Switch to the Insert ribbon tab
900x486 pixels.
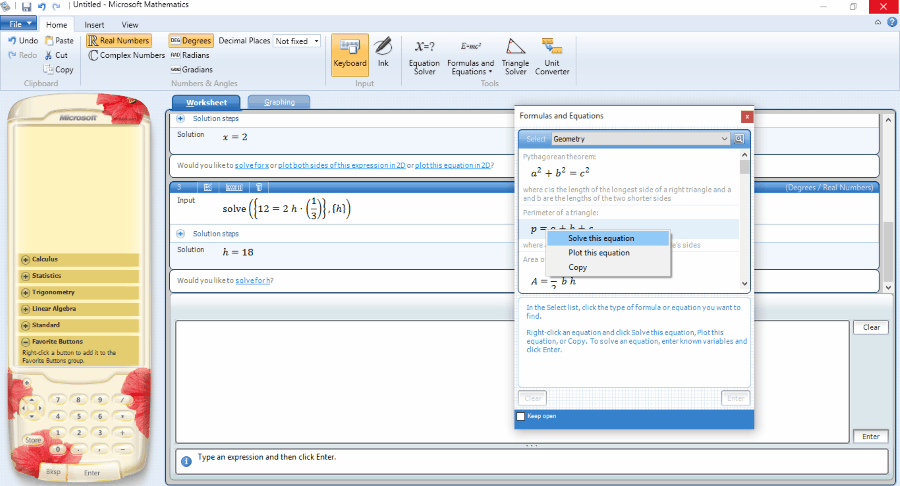(94, 25)
